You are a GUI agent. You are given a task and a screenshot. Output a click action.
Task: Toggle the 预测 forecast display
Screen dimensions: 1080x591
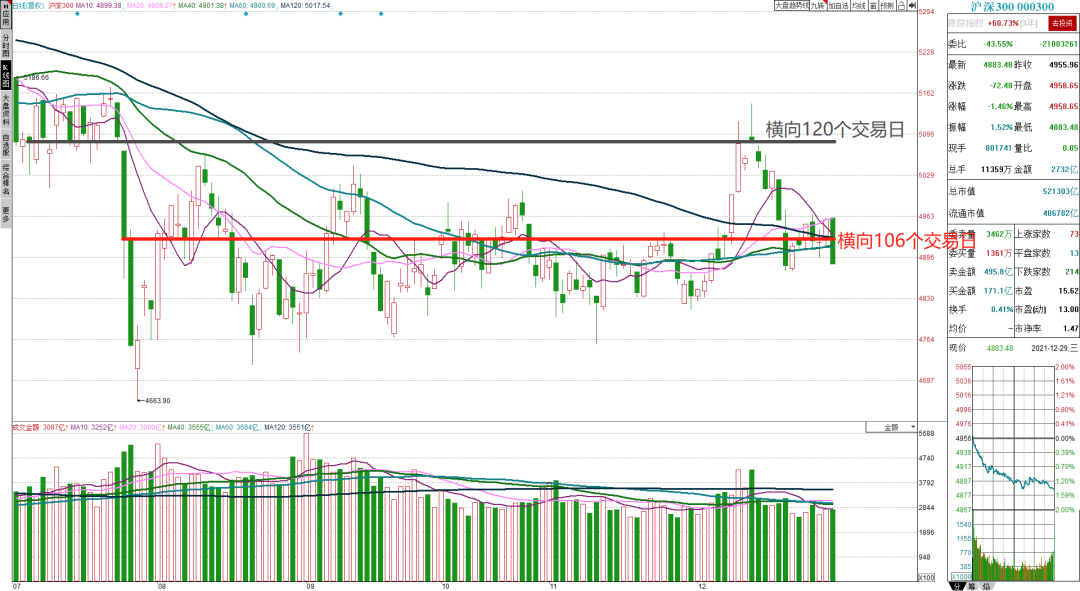coord(887,6)
